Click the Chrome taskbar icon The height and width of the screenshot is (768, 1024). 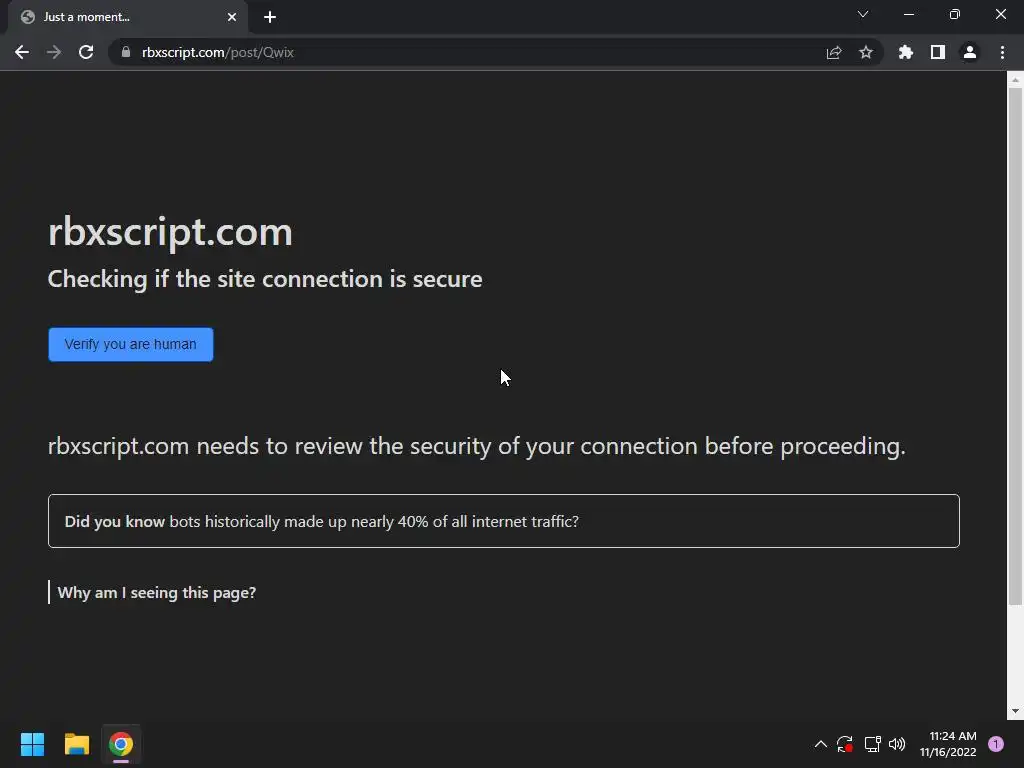coord(121,744)
